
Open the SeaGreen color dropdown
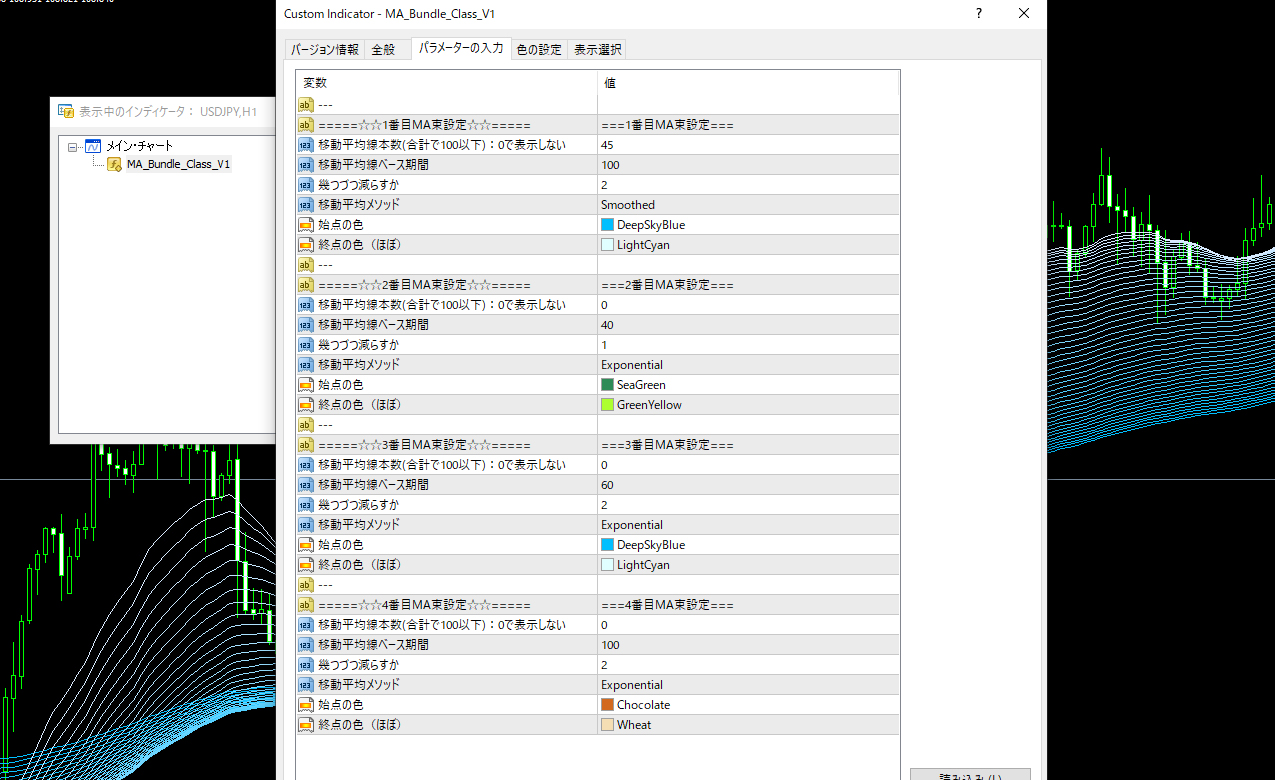pyautogui.click(x=748, y=385)
